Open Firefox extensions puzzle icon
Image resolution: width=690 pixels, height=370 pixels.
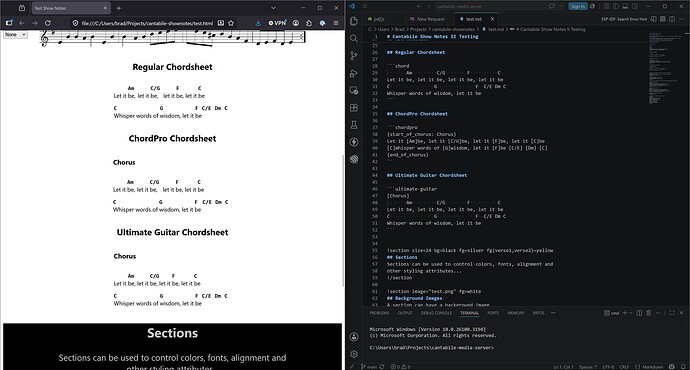pos(309,23)
